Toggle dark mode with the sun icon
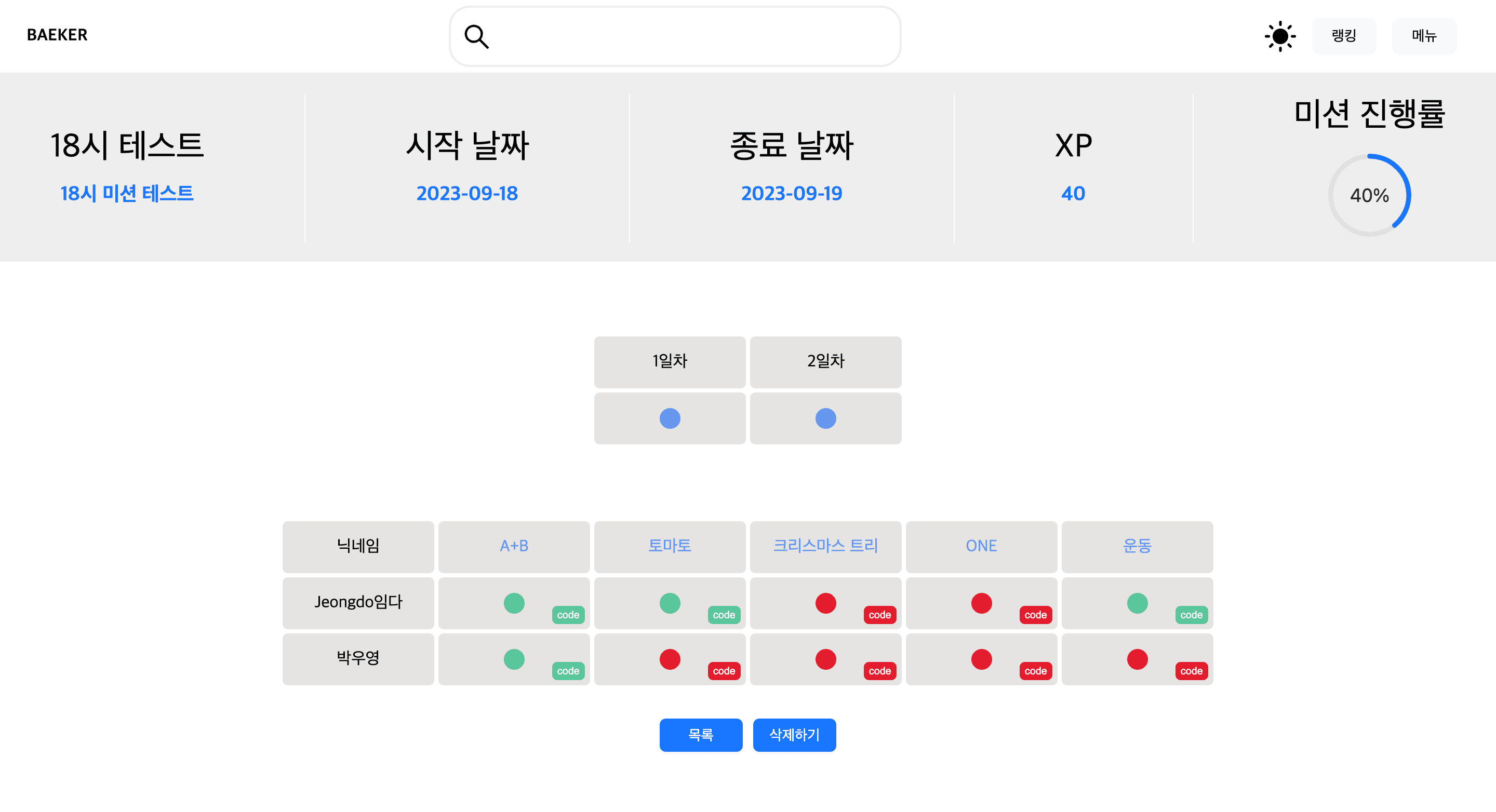The width and height of the screenshot is (1496, 812). (x=1280, y=36)
